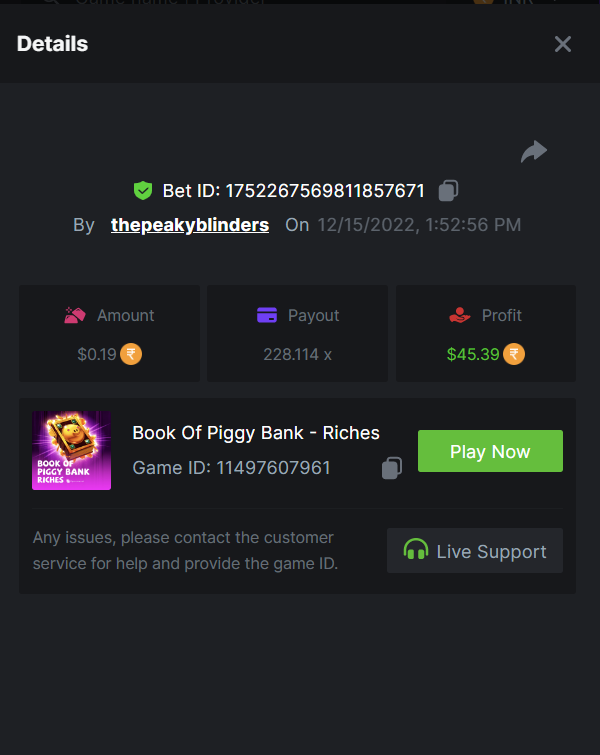Viewport: 600px width, 755px height.
Task: Click the red Profit icon
Action: pyautogui.click(x=459, y=315)
